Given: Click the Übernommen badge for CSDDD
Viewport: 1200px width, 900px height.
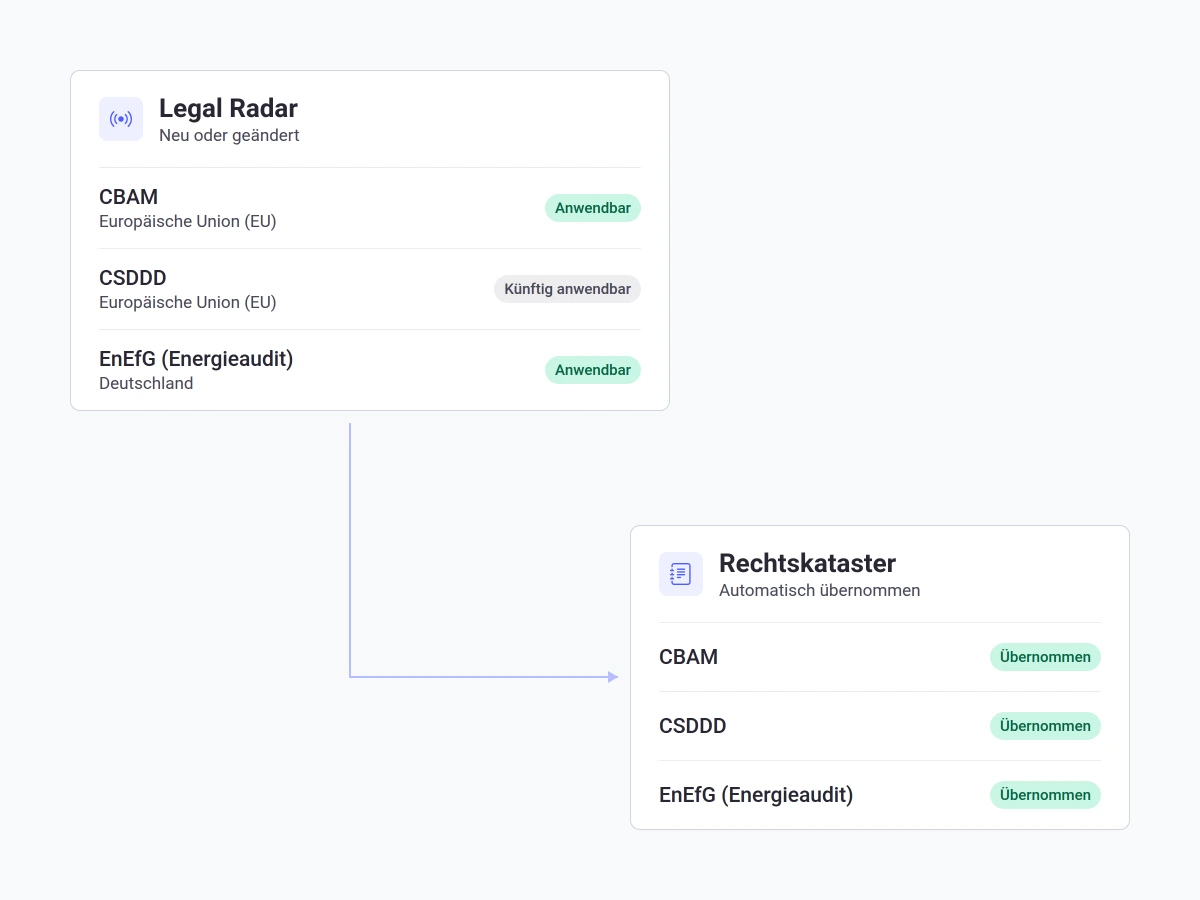Looking at the screenshot, I should [1045, 726].
